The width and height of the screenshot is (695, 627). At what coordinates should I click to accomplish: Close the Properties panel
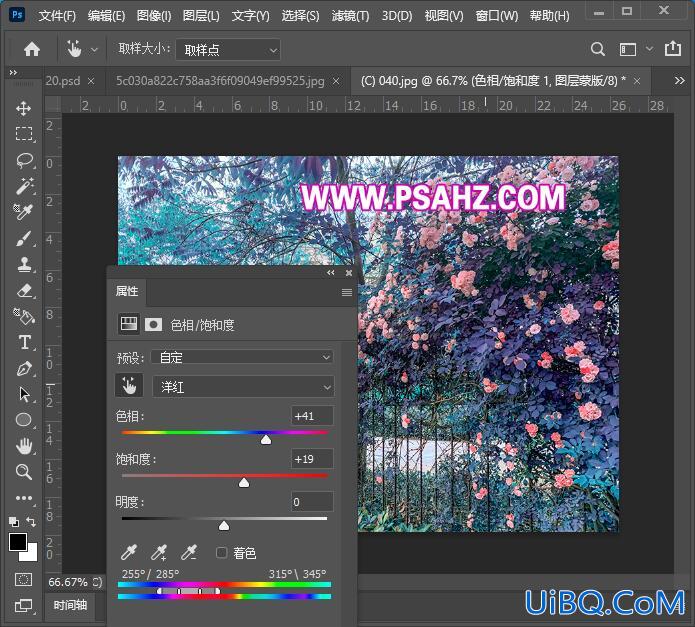(x=349, y=273)
